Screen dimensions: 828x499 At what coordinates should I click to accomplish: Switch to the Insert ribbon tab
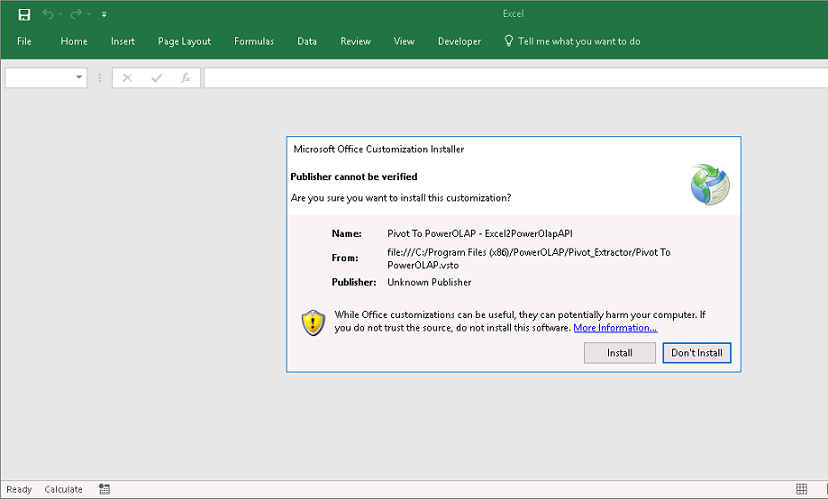point(123,41)
